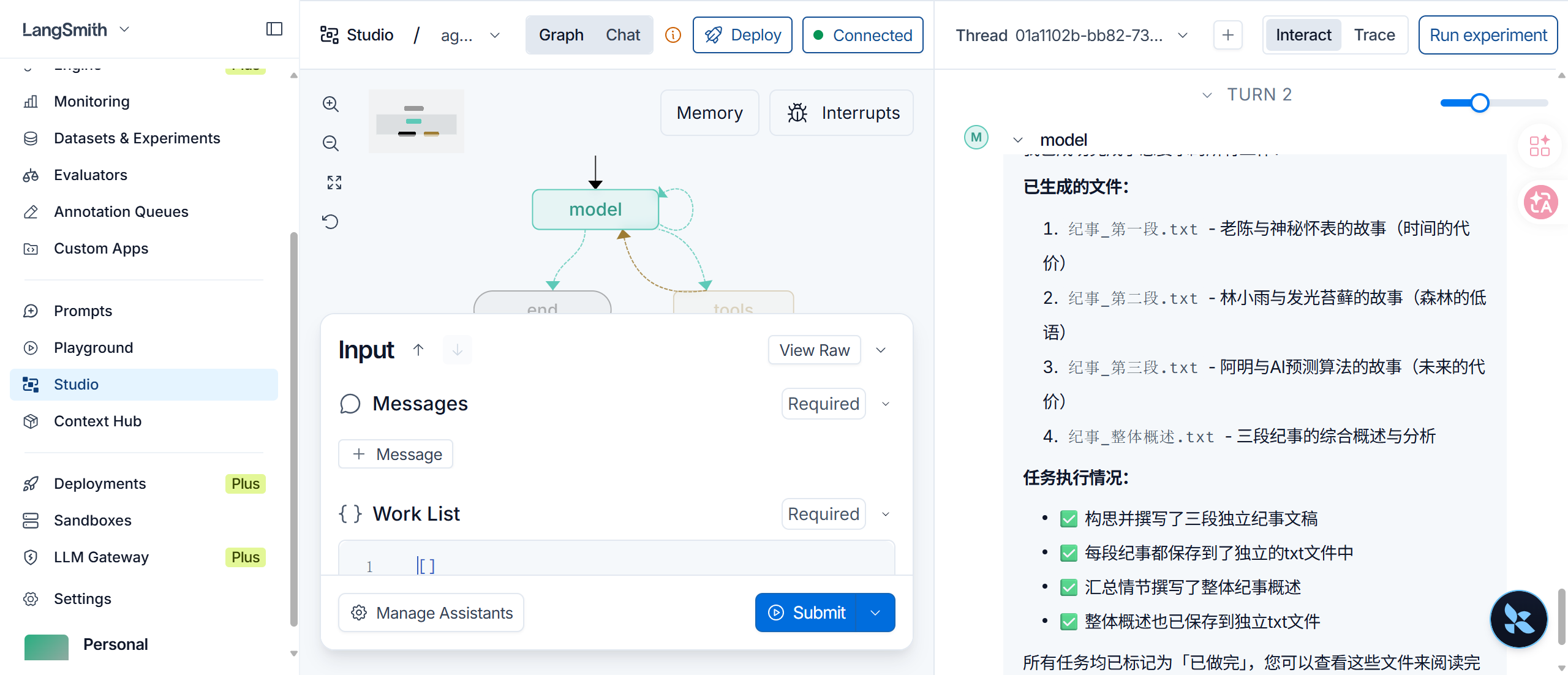1568x675 pixels.
Task: Click the graph minimap thumbnail
Action: (417, 121)
